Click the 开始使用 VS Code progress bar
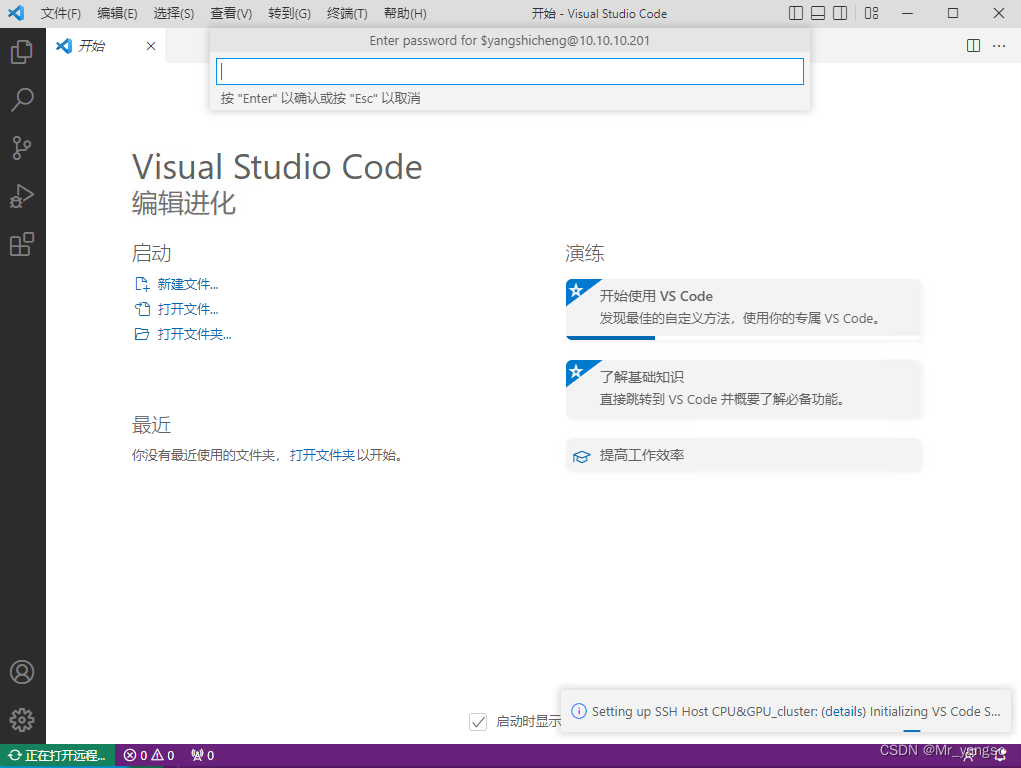This screenshot has width=1021, height=768. pos(743,337)
